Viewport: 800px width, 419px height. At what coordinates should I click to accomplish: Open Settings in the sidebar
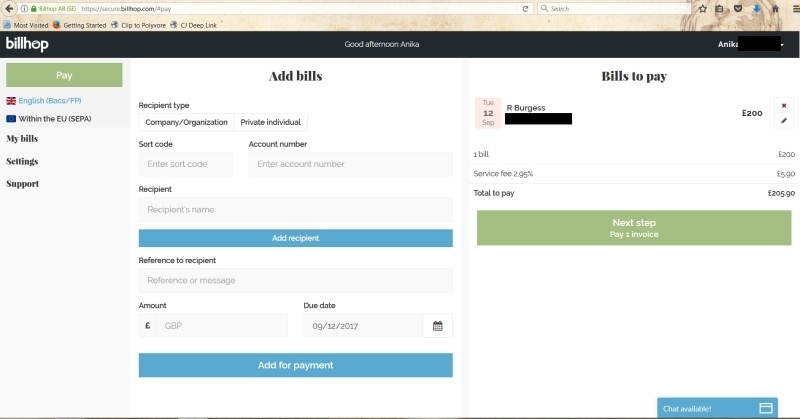[x=22, y=161]
